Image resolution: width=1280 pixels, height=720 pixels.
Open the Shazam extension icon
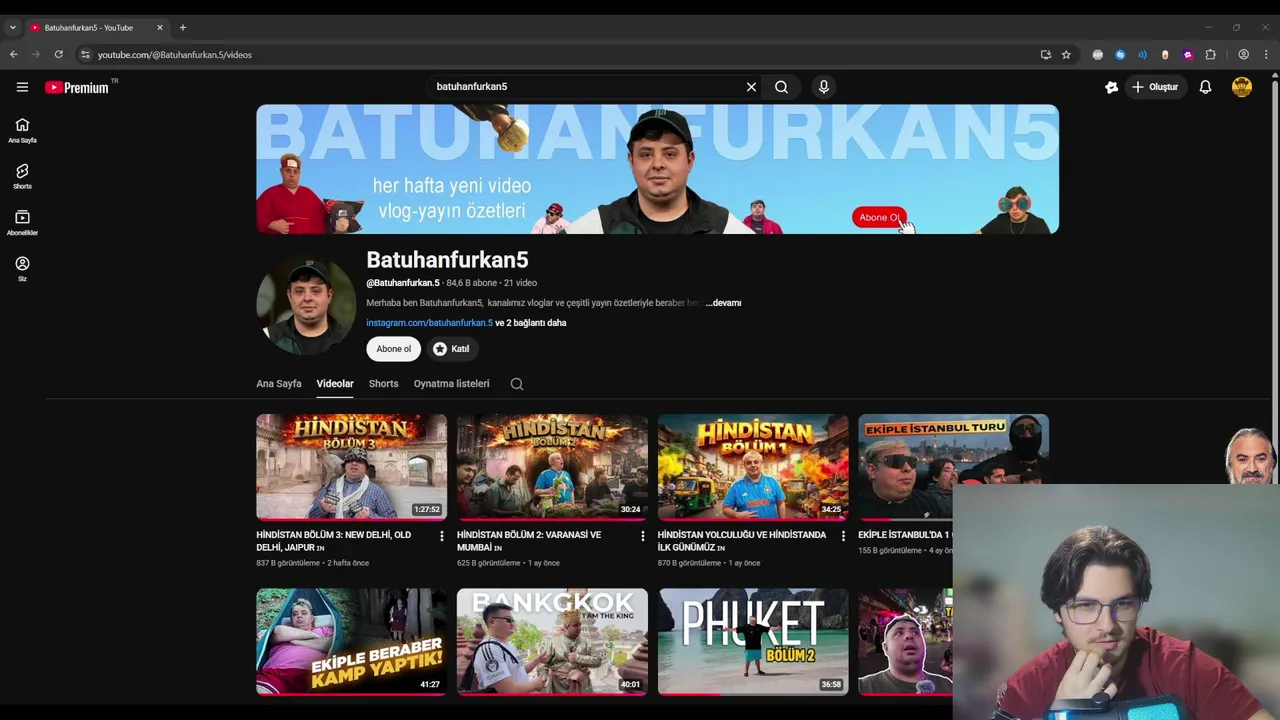pos(1120,55)
